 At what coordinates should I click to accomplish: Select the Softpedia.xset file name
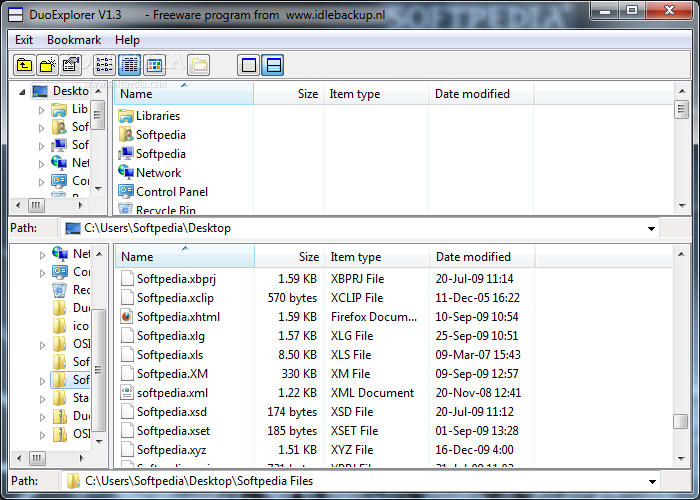(x=173, y=431)
